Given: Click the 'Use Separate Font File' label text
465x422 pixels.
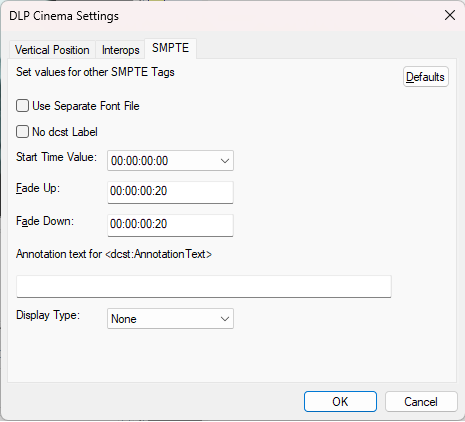Looking at the screenshot, I should [x=86, y=106].
